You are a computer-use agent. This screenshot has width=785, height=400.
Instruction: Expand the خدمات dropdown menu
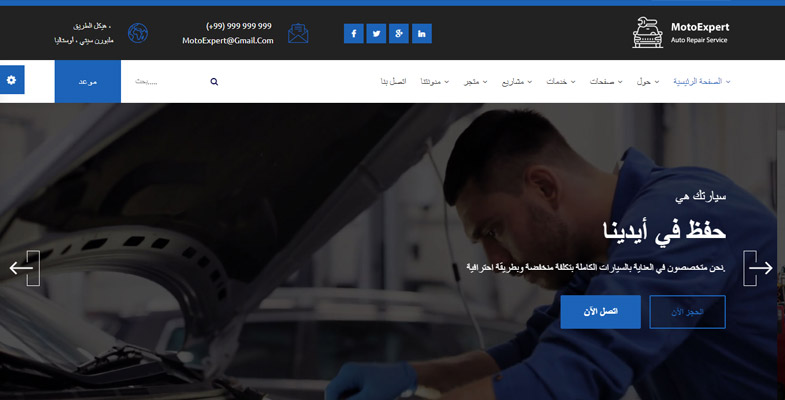point(559,81)
